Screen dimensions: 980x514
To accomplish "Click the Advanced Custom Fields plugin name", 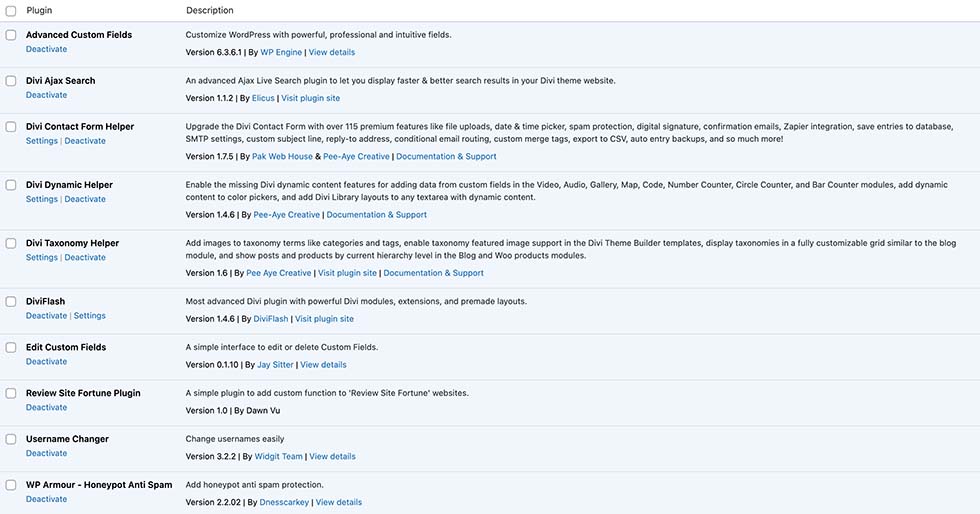I will coord(79,35).
